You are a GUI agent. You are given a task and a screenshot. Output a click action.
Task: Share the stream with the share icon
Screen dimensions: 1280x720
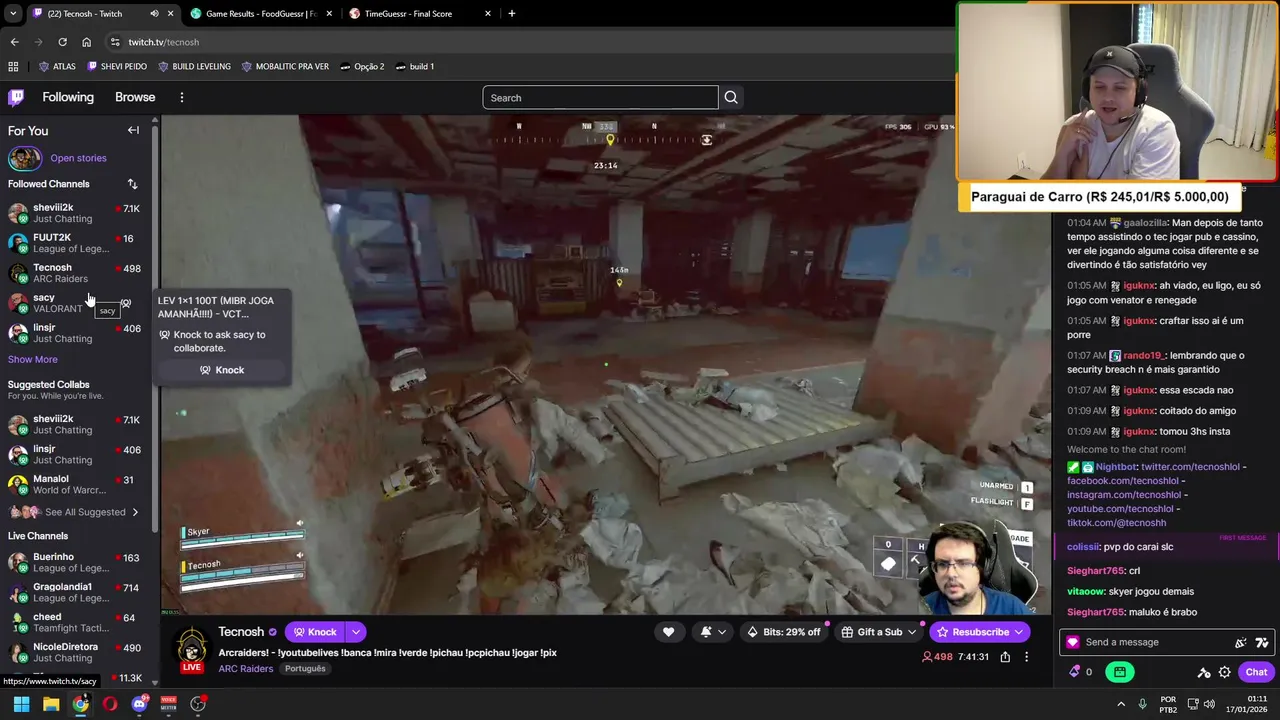pos(1004,657)
